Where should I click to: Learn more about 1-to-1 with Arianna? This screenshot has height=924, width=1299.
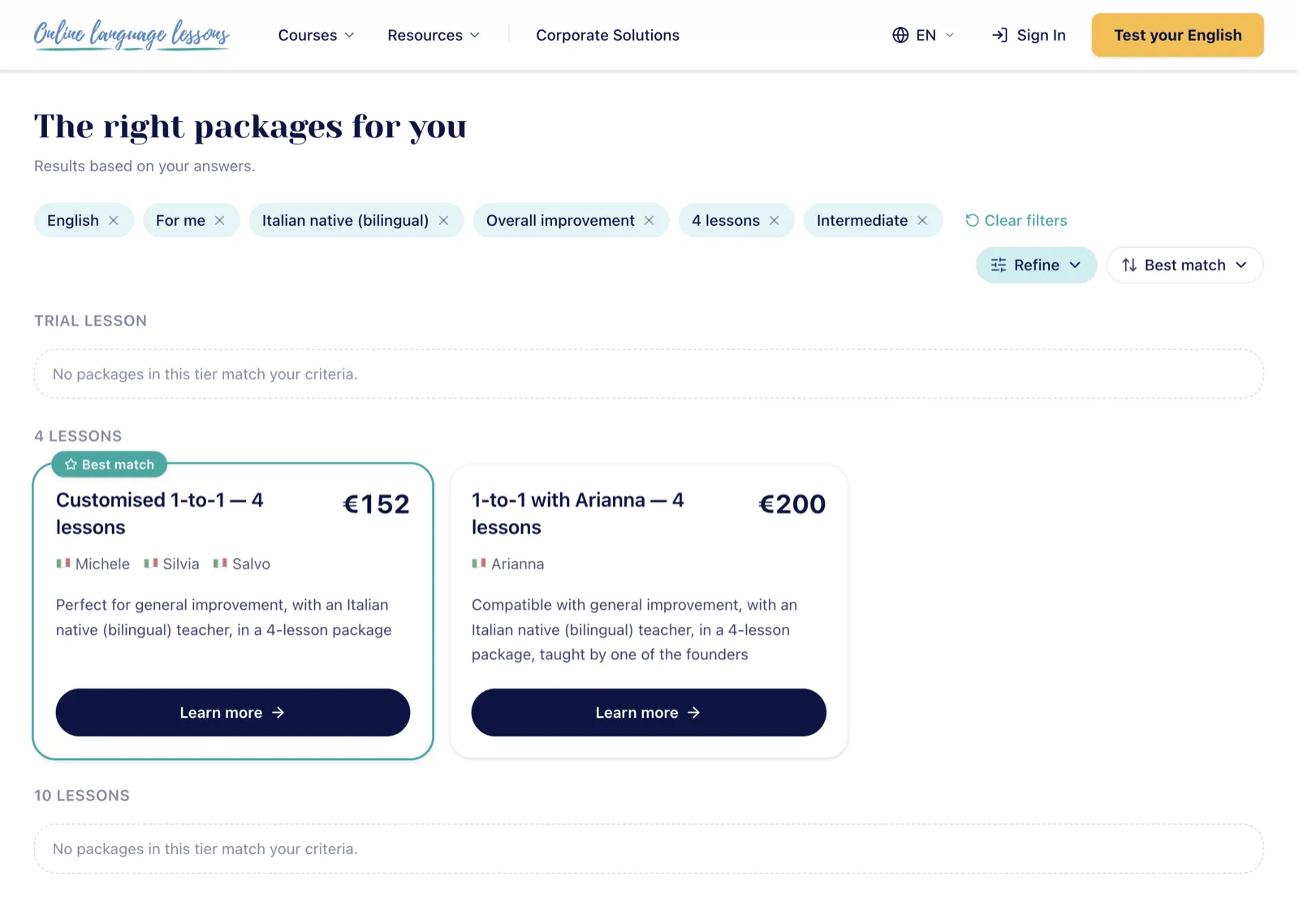[x=649, y=713]
